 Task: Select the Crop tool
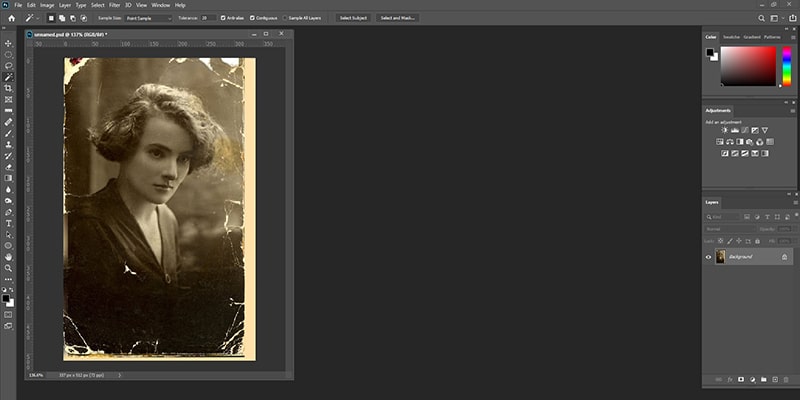click(x=8, y=88)
